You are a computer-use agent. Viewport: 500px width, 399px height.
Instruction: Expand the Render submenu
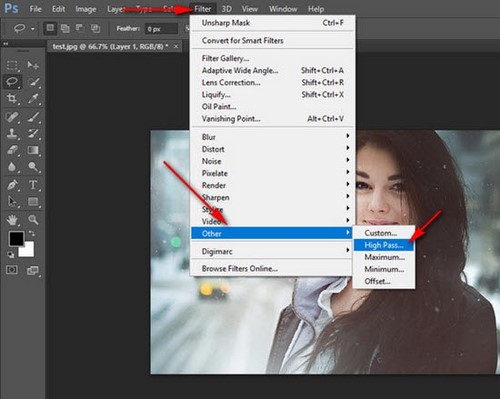273,185
